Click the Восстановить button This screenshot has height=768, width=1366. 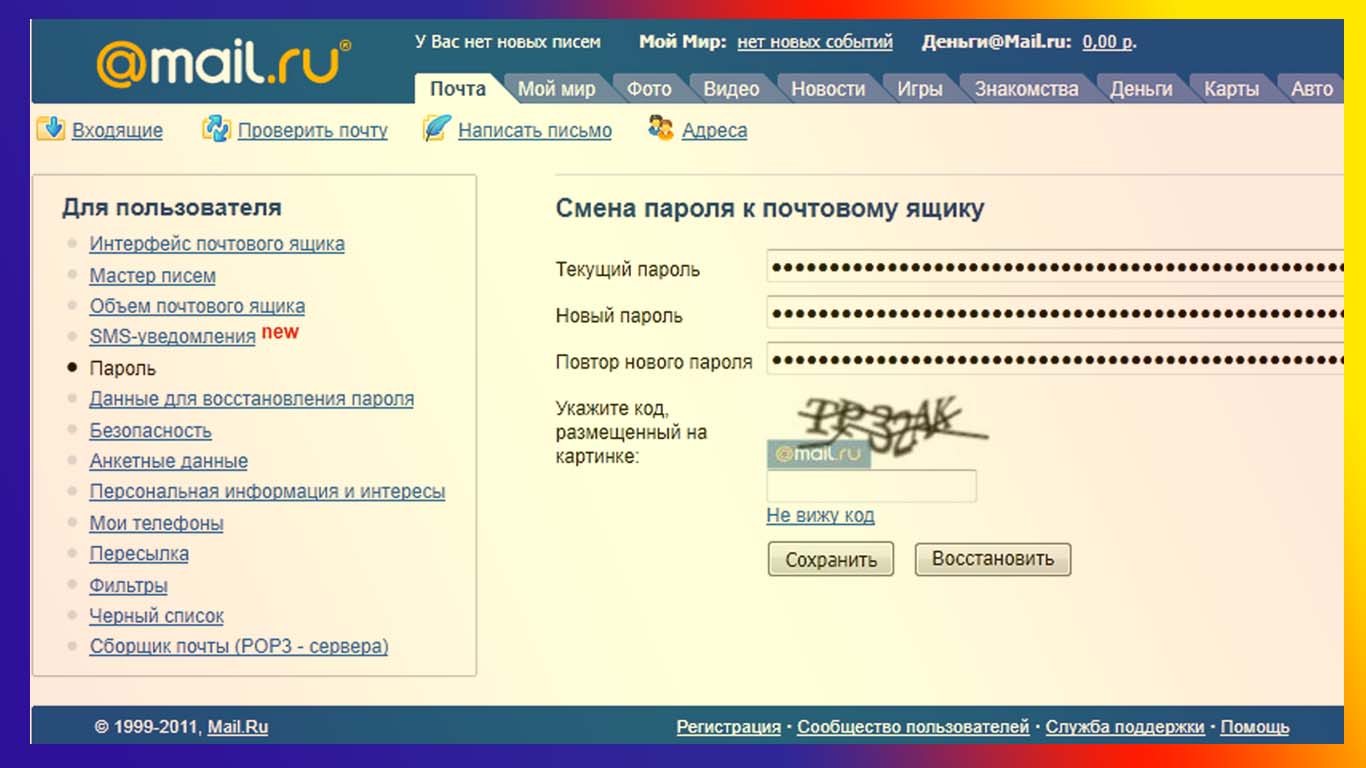tap(993, 559)
